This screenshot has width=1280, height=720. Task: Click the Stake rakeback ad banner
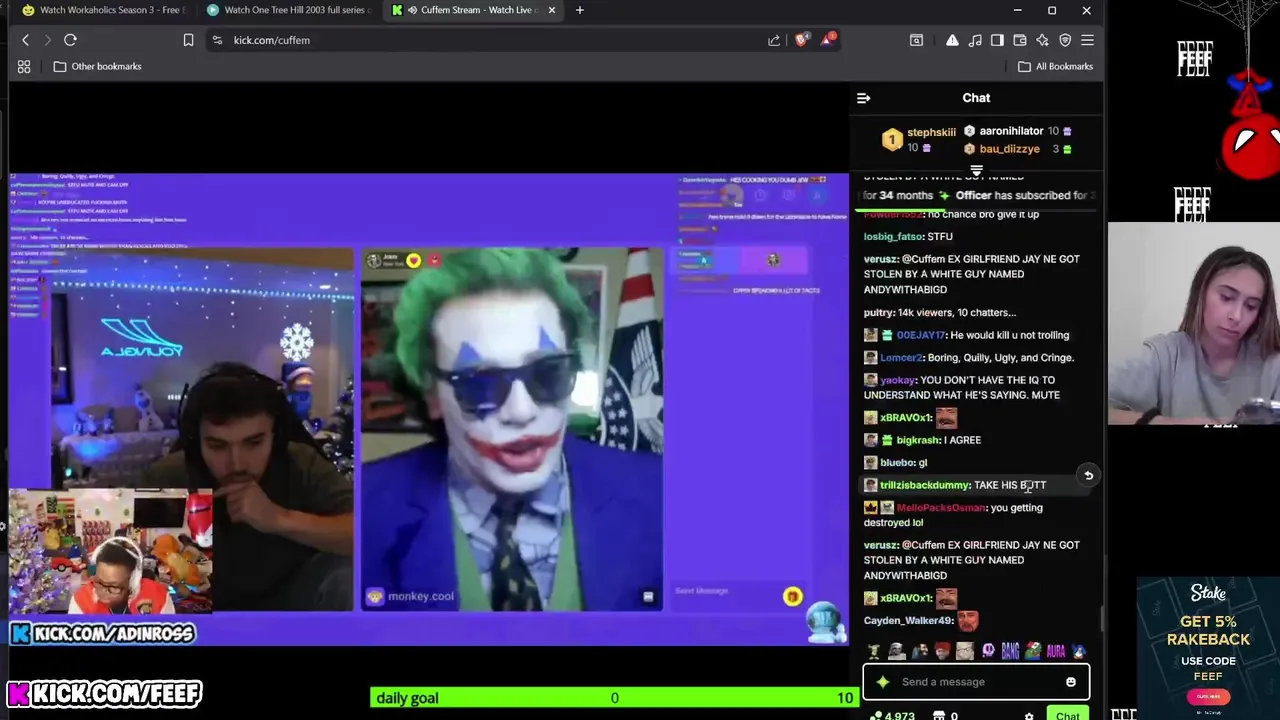click(1207, 646)
